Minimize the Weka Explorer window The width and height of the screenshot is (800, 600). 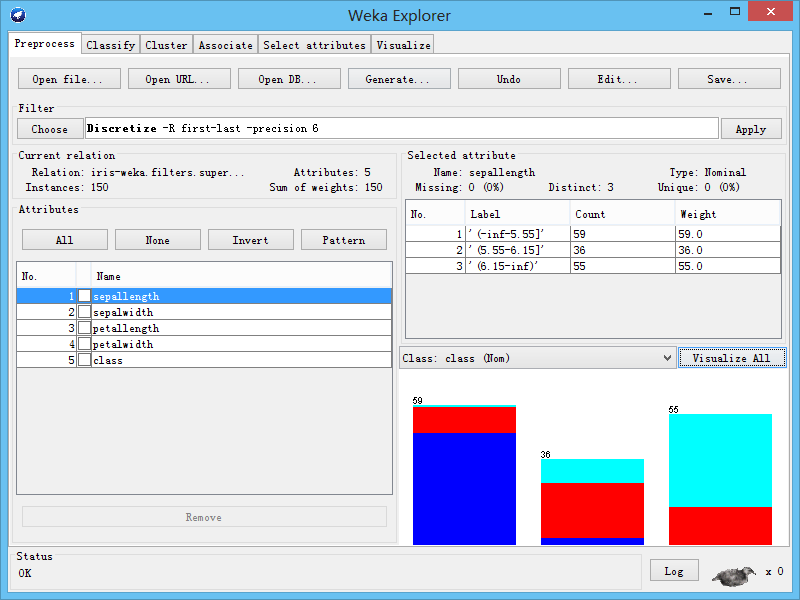click(x=708, y=12)
